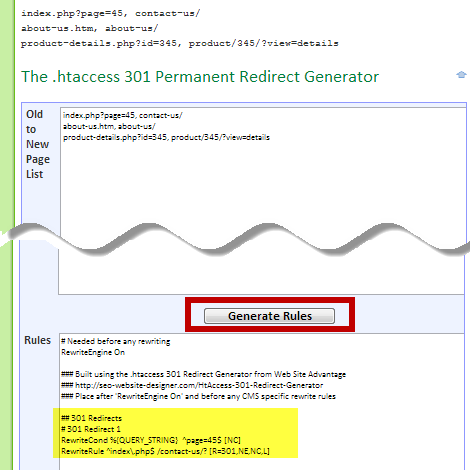Click the .htaccess 301 Permanent Redirect Generator heading
Viewport: 470px width, 474px height.
200,77
